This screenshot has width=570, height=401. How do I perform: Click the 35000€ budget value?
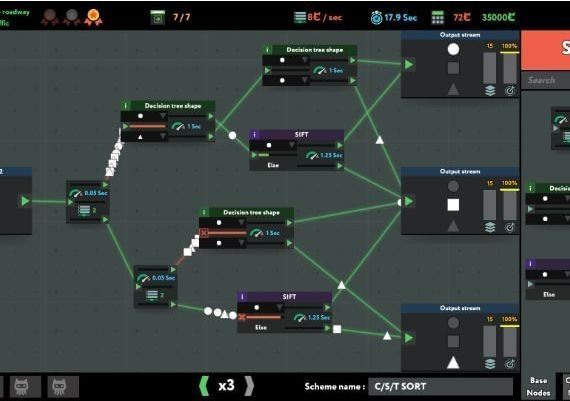tap(498, 17)
